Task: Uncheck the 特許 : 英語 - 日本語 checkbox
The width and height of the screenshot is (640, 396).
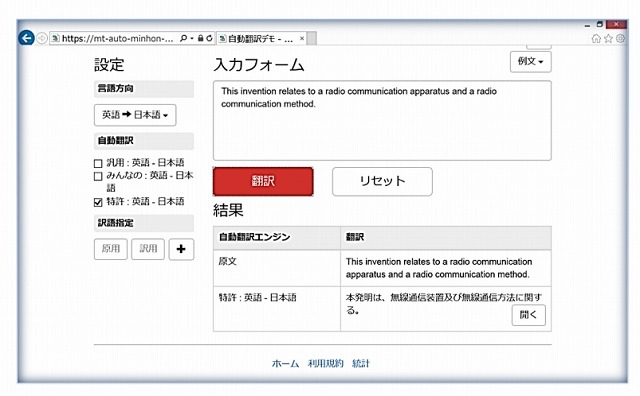Action: 98,202
